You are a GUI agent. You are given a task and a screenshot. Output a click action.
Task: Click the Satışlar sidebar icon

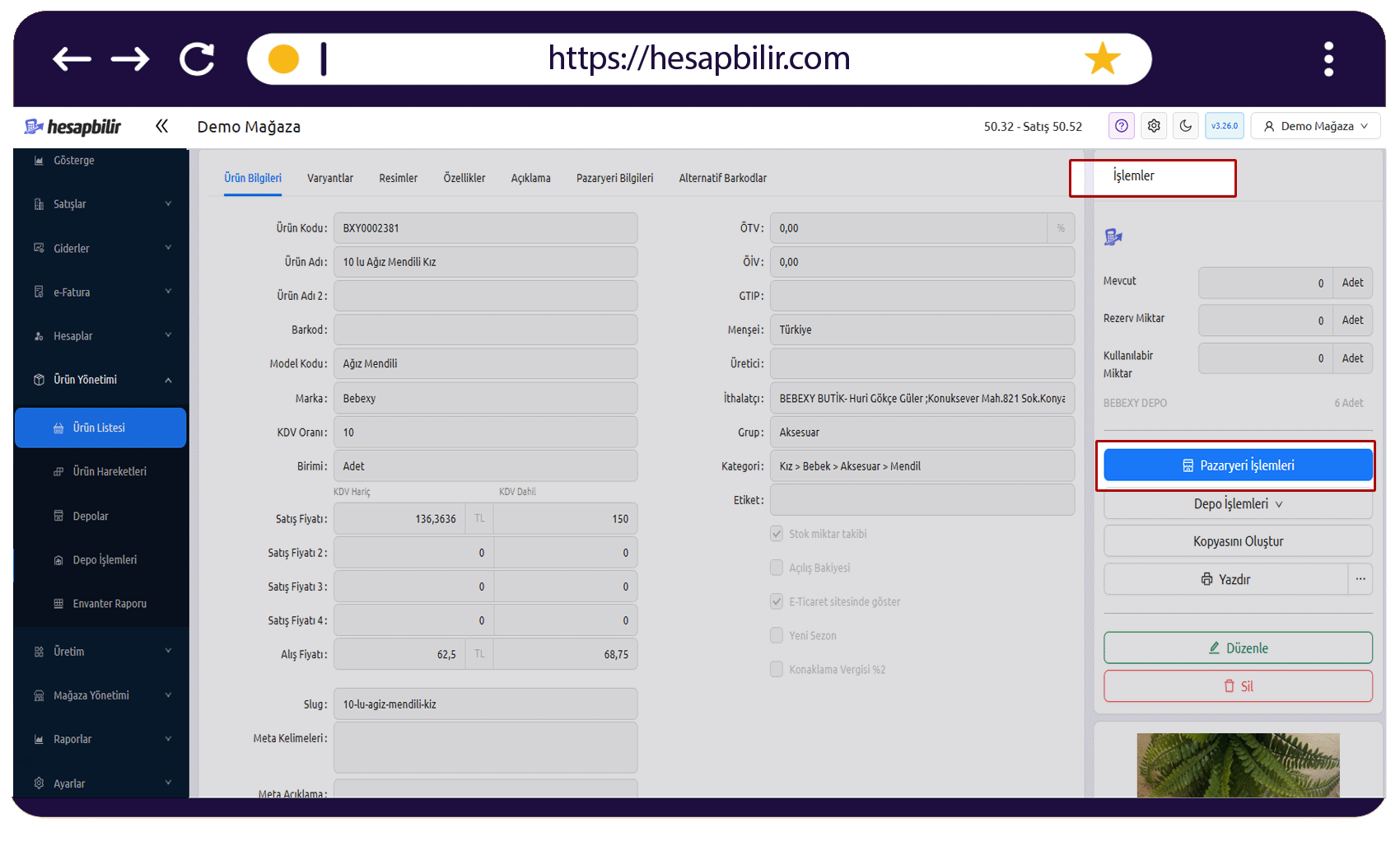point(39,204)
